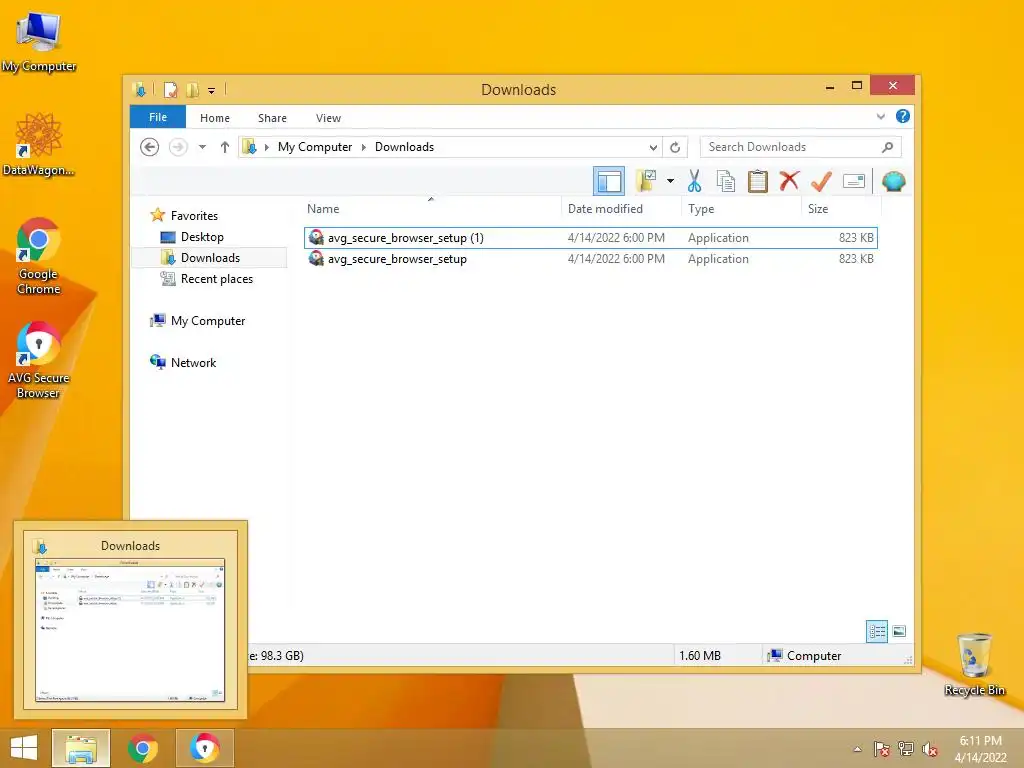Click the taskbar clock showing 6:11 PM
This screenshot has width=1024, height=768.
(980, 749)
